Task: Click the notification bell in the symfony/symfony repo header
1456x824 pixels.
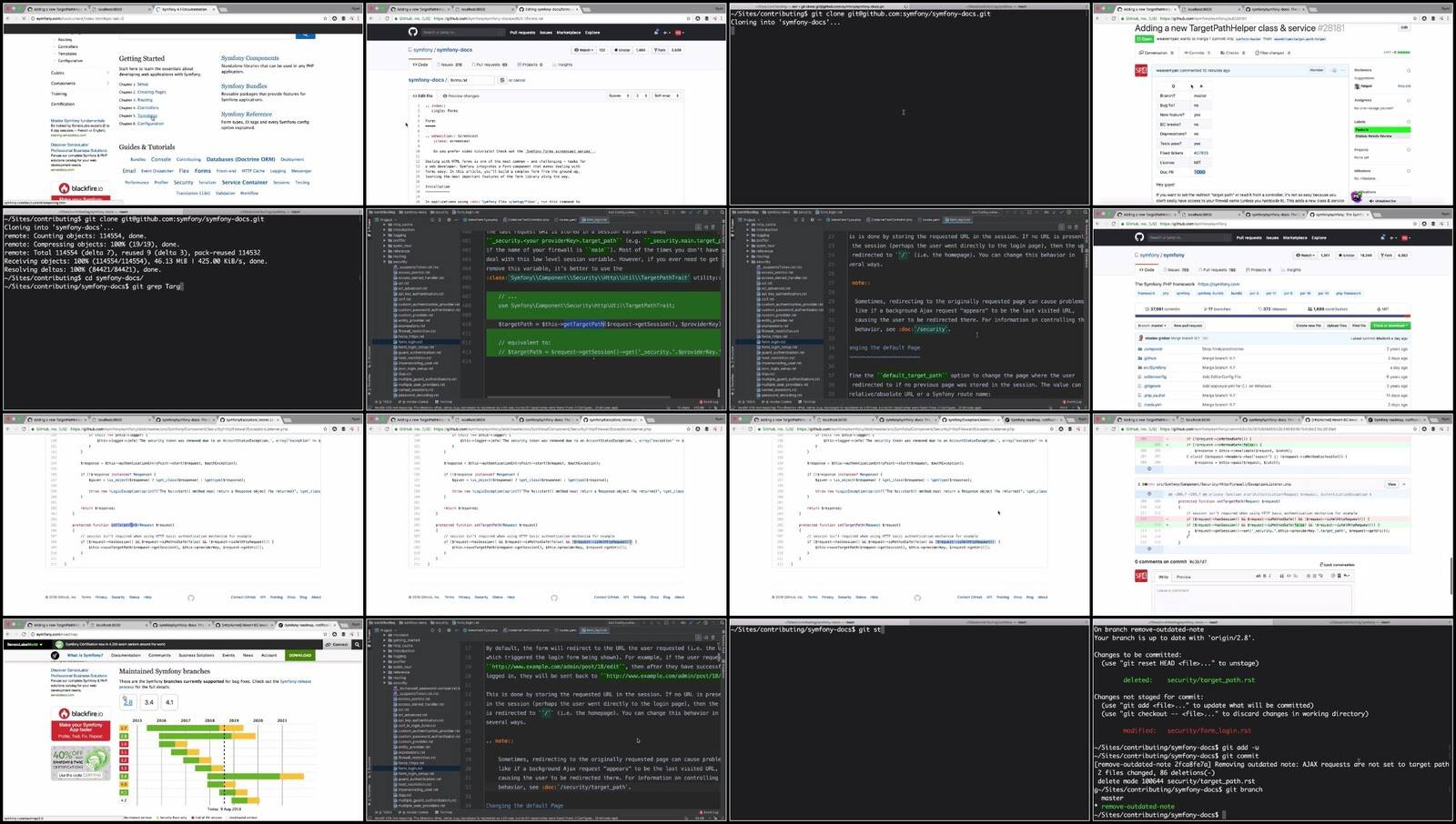Action: tap(1383, 237)
